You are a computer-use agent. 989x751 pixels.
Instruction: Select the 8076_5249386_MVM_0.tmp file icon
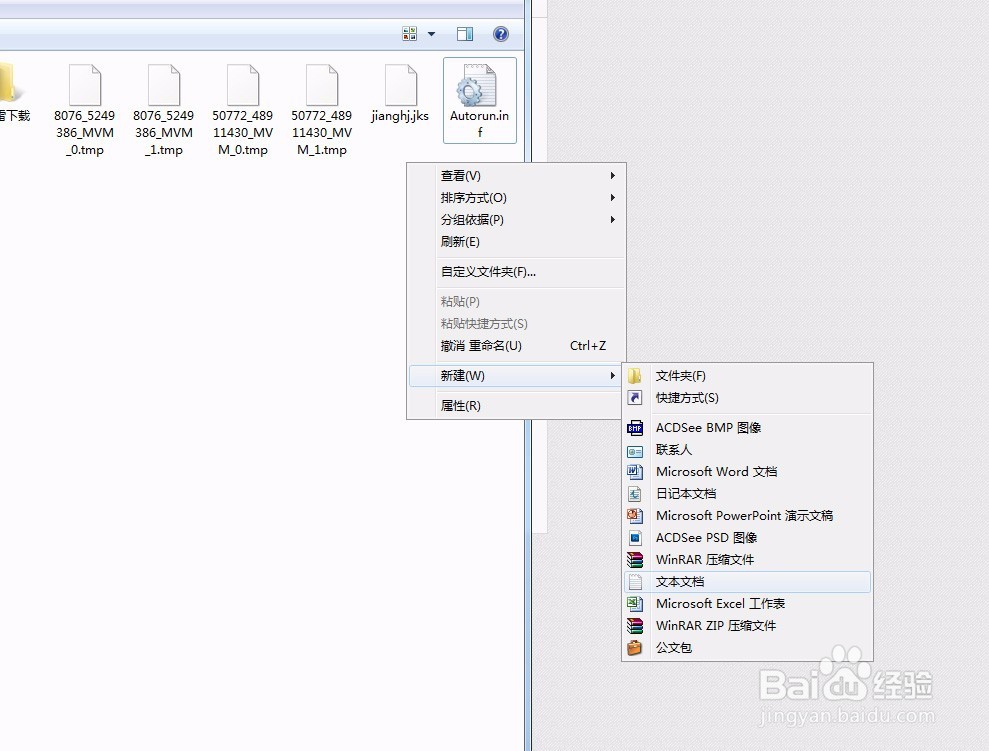point(85,84)
